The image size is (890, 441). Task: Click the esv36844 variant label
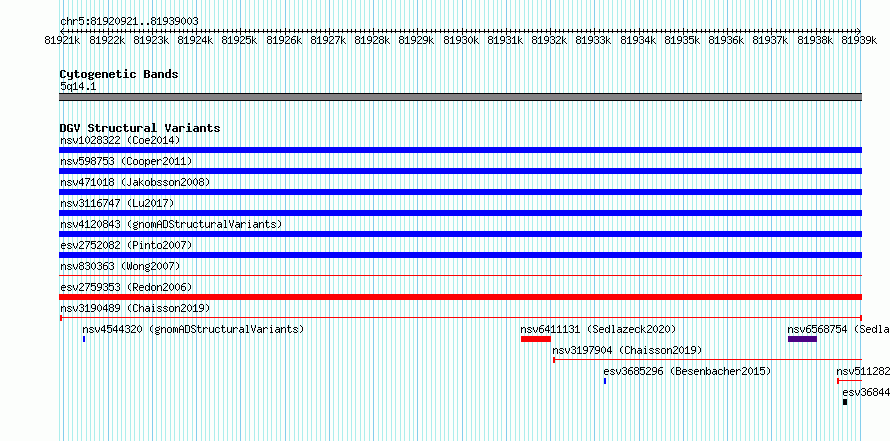tap(866, 392)
